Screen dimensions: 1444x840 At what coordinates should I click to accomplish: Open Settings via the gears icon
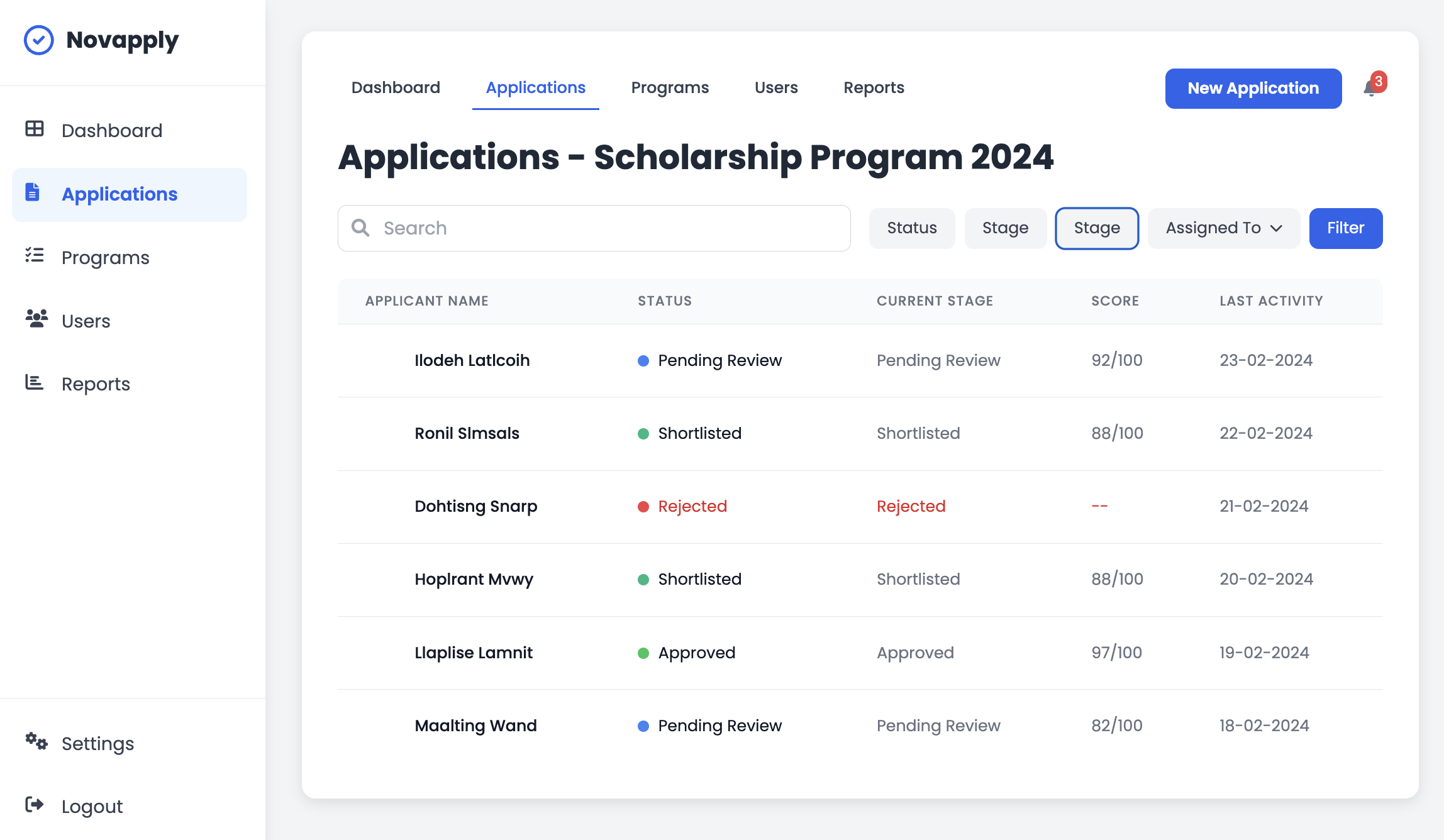pyautogui.click(x=36, y=742)
